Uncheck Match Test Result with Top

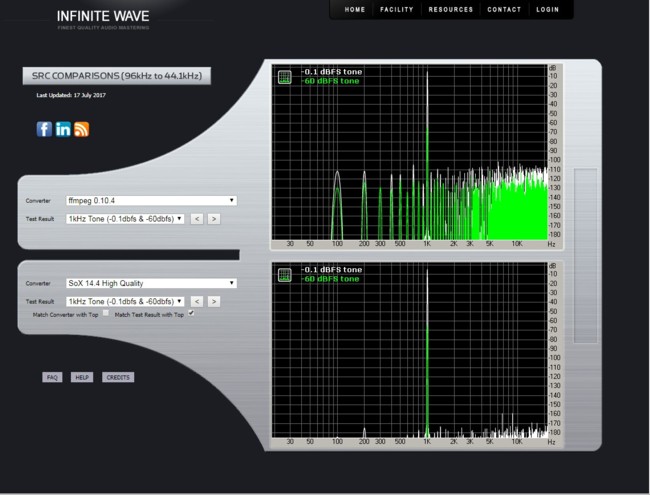coord(191,313)
